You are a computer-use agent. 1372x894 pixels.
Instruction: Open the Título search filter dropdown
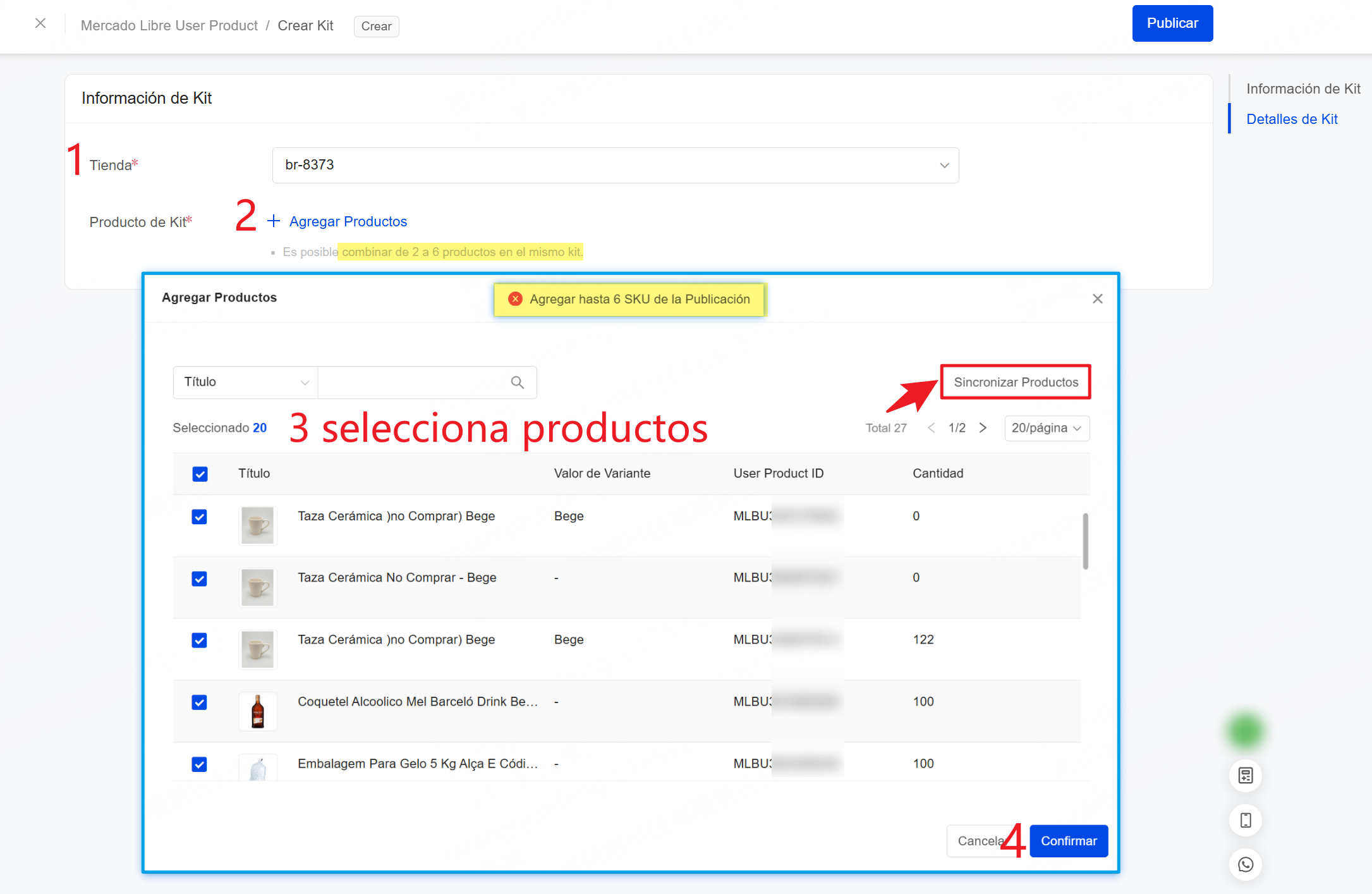pos(245,383)
